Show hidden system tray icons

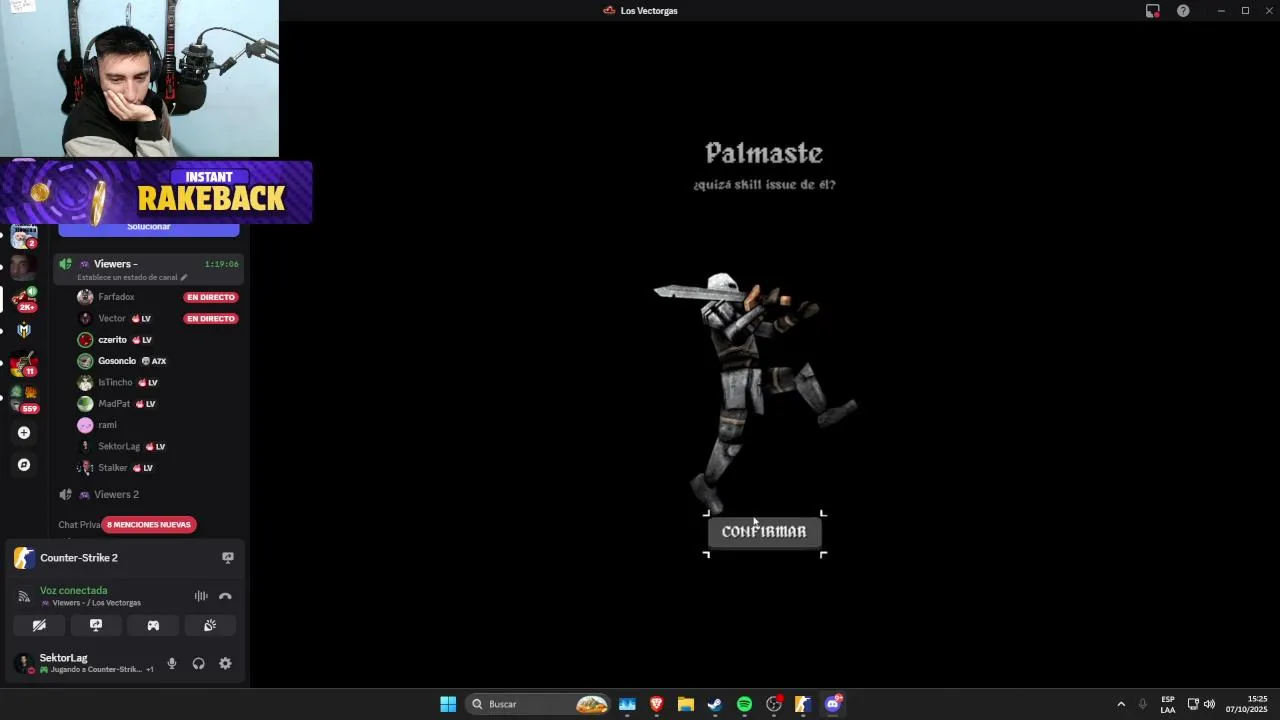pyautogui.click(x=1121, y=704)
